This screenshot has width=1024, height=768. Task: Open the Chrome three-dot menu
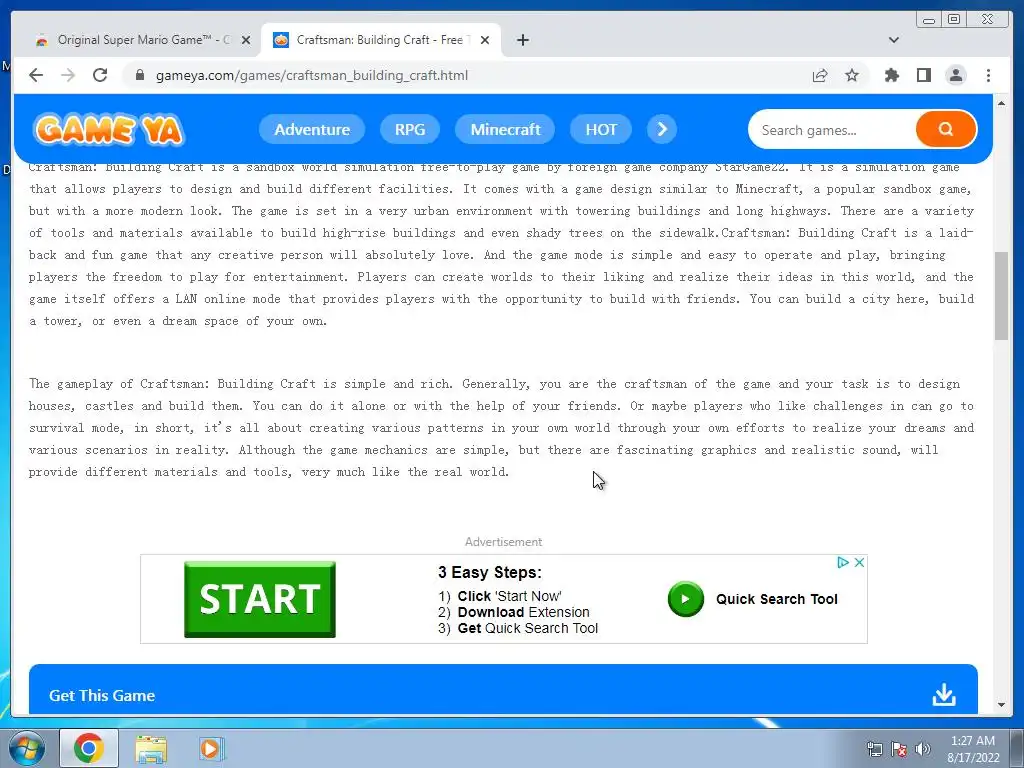988,75
